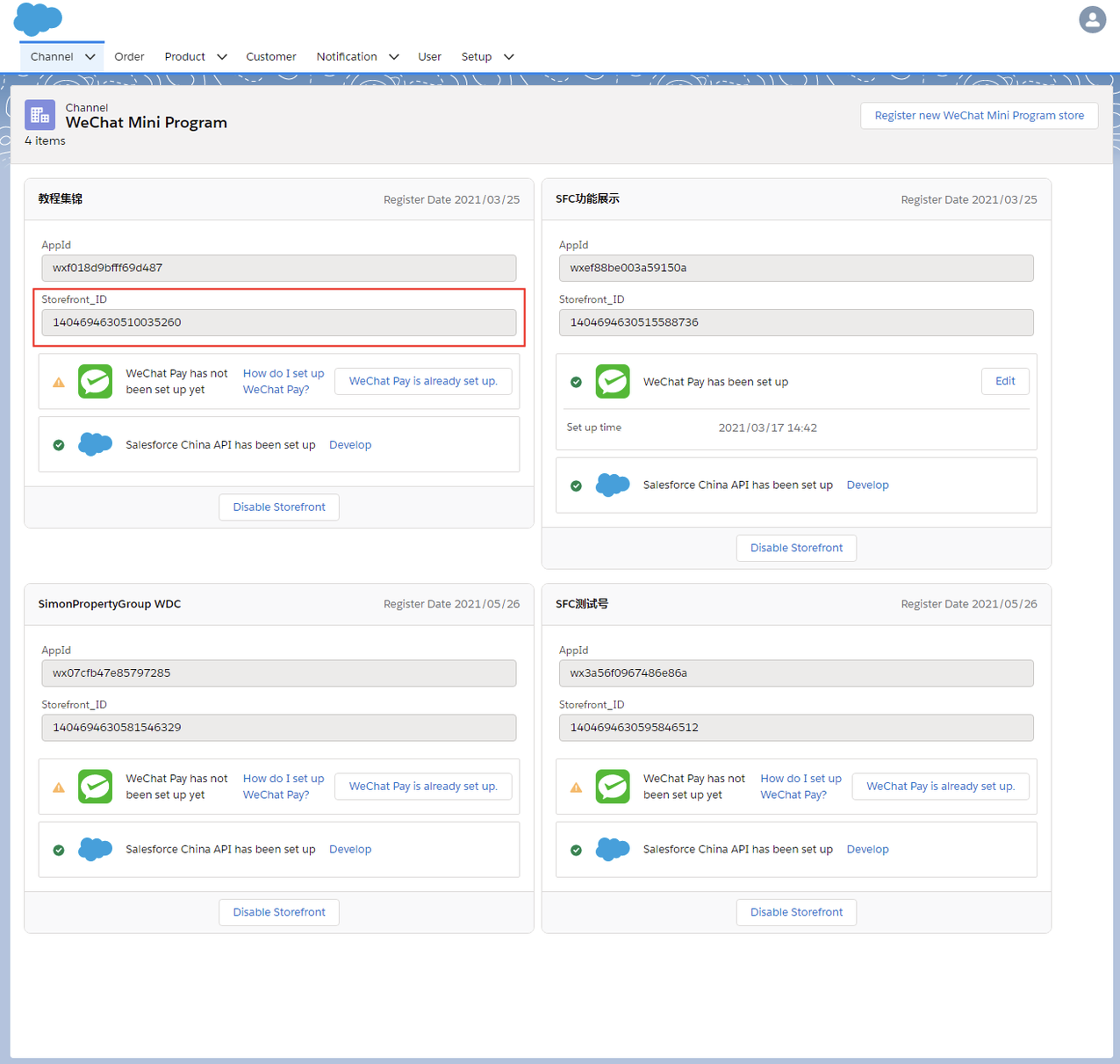This screenshot has width=1120, height=1064.
Task: Disable Storefront for SimonPropertyGroup WDC
Action: tap(279, 912)
